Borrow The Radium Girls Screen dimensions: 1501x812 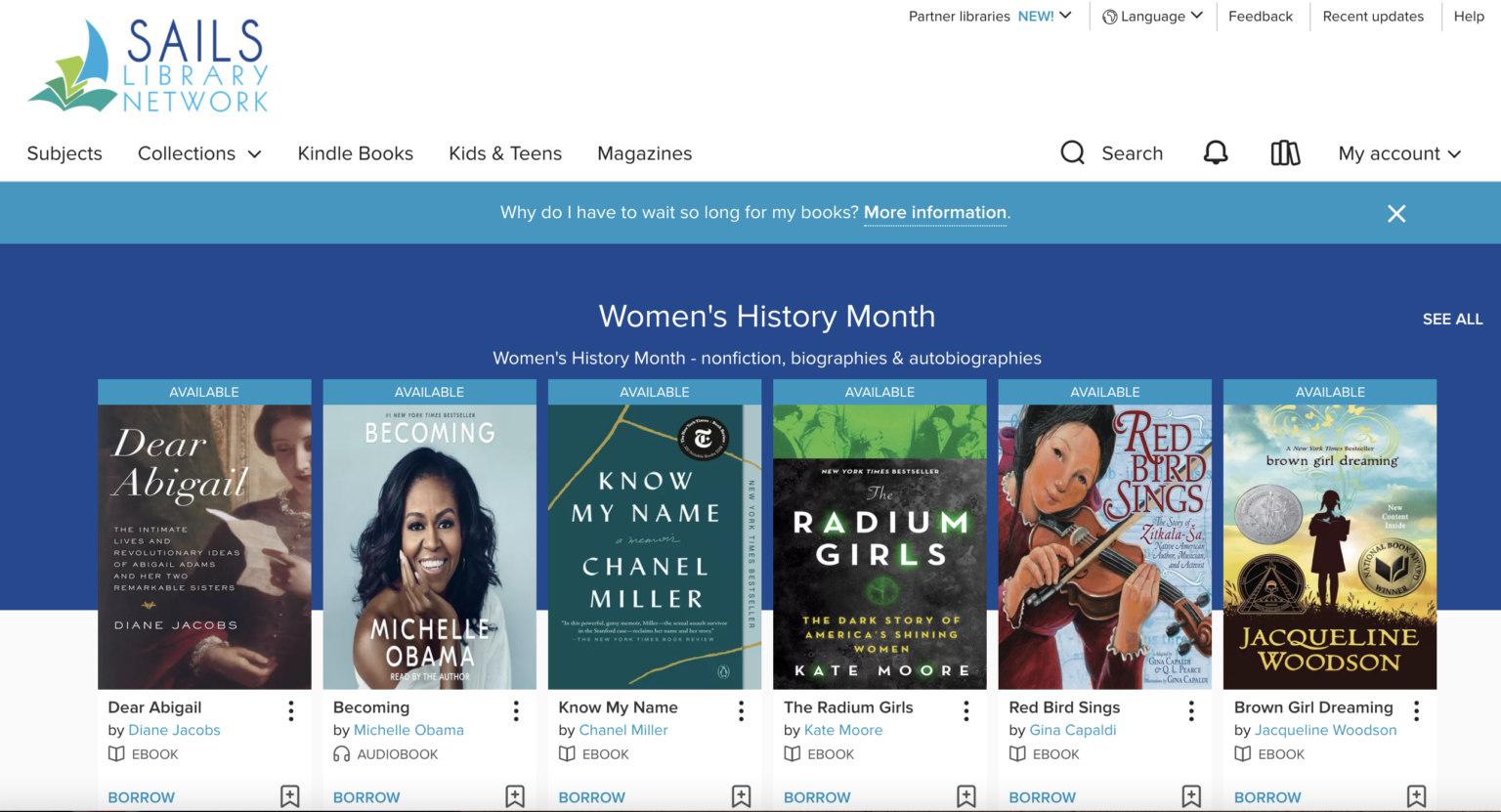817,797
